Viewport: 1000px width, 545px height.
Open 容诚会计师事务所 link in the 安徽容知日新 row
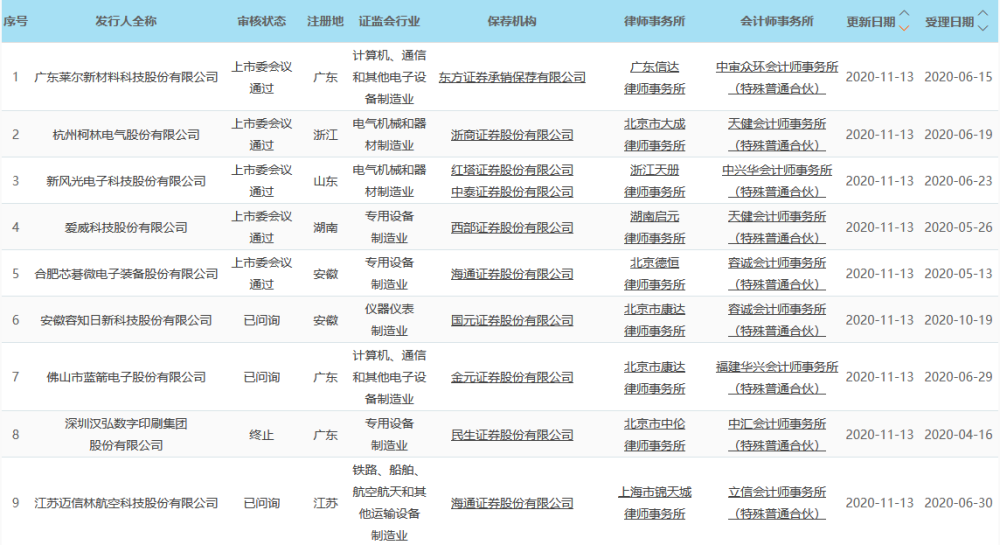point(777,321)
